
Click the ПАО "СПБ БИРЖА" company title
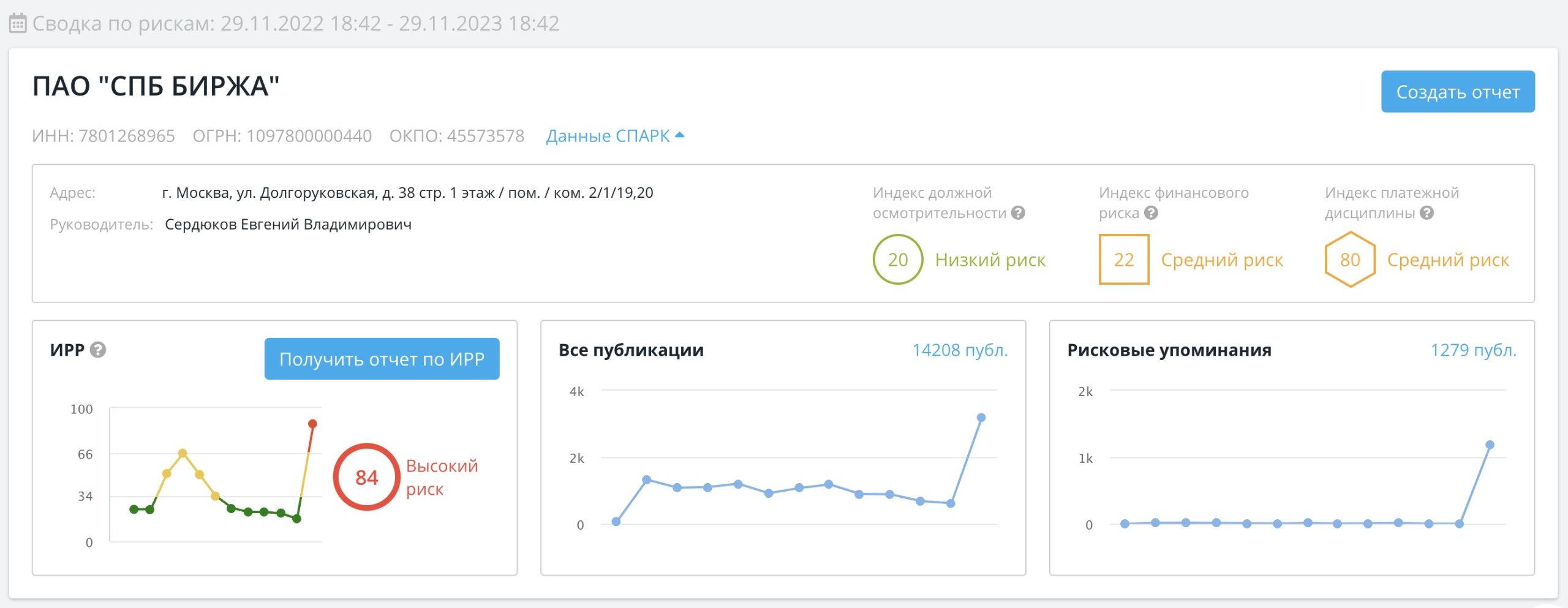click(156, 86)
